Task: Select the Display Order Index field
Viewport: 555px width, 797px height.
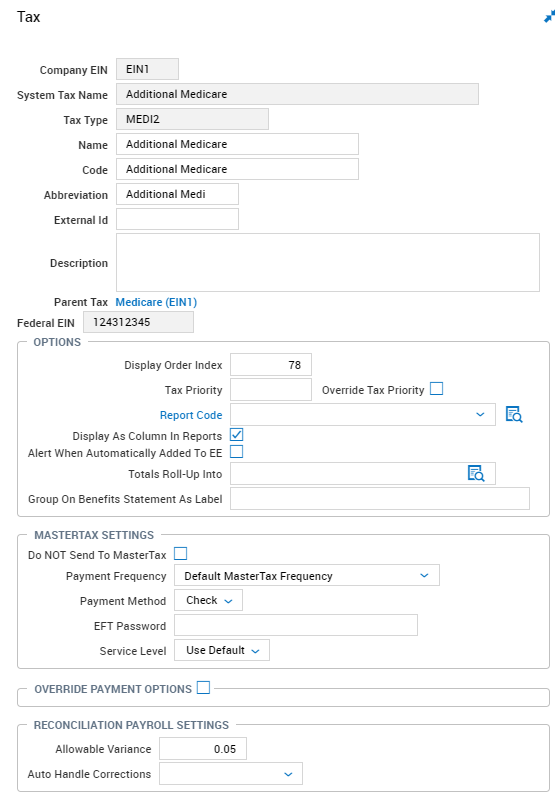Action: (x=271, y=364)
